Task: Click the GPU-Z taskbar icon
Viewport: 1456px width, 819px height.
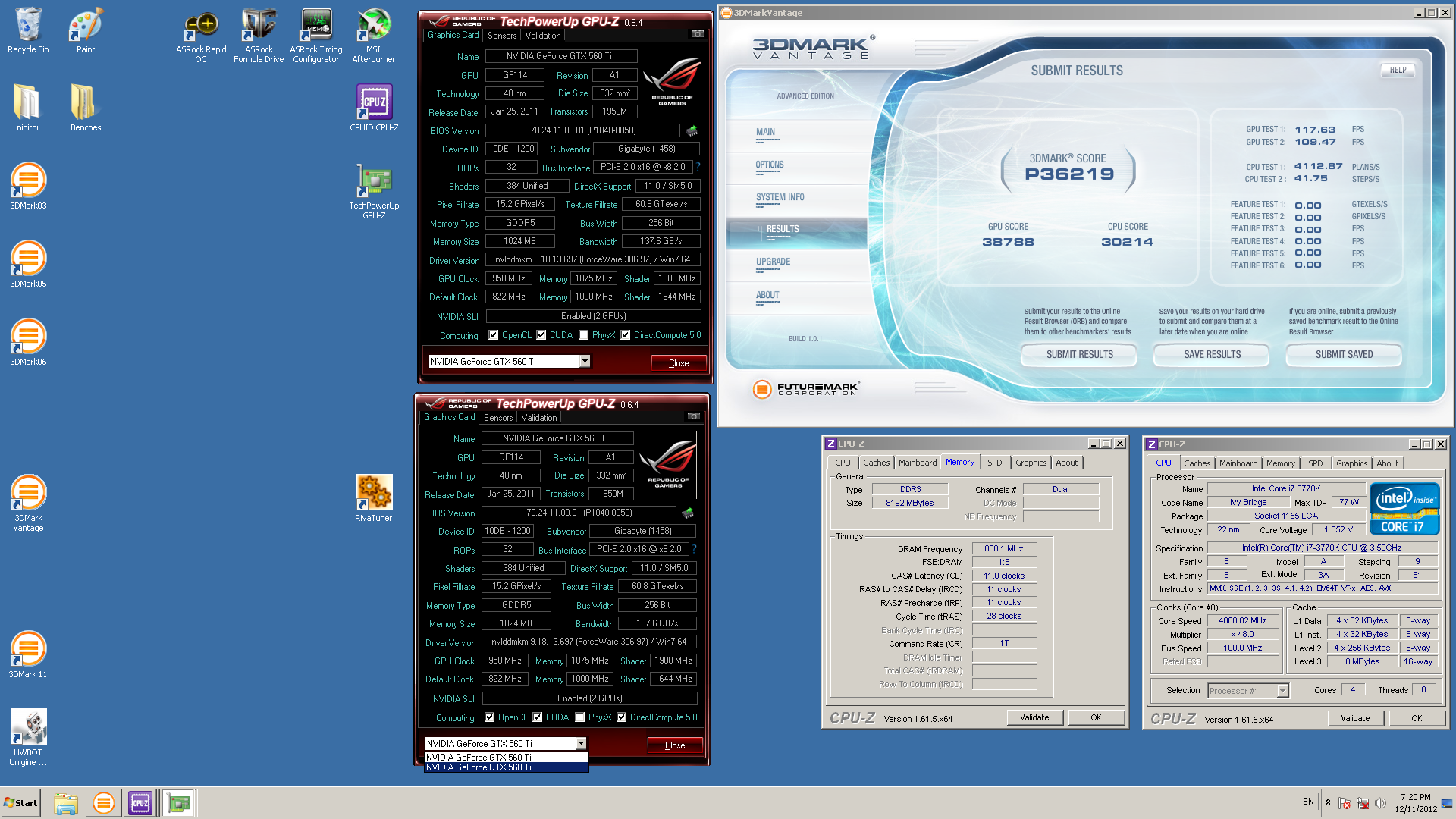Action: pos(179,803)
